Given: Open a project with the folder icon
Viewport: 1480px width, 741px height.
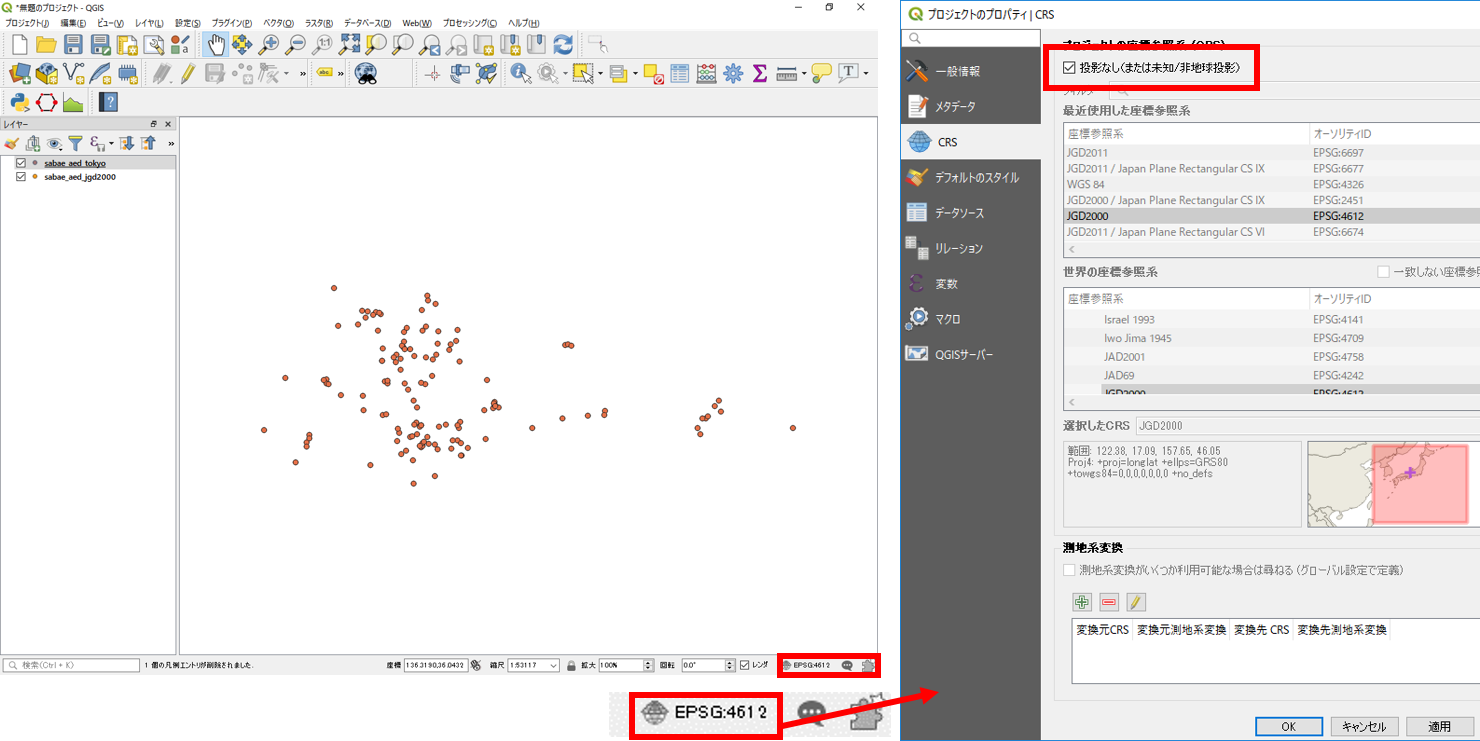Looking at the screenshot, I should (x=46, y=44).
